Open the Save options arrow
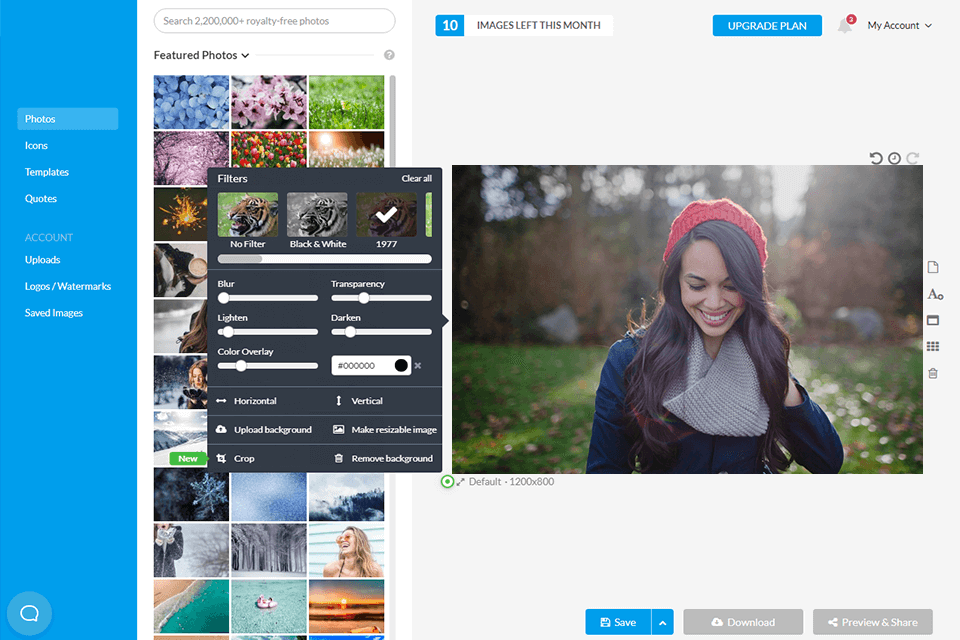The height and width of the screenshot is (640, 960). point(662,622)
